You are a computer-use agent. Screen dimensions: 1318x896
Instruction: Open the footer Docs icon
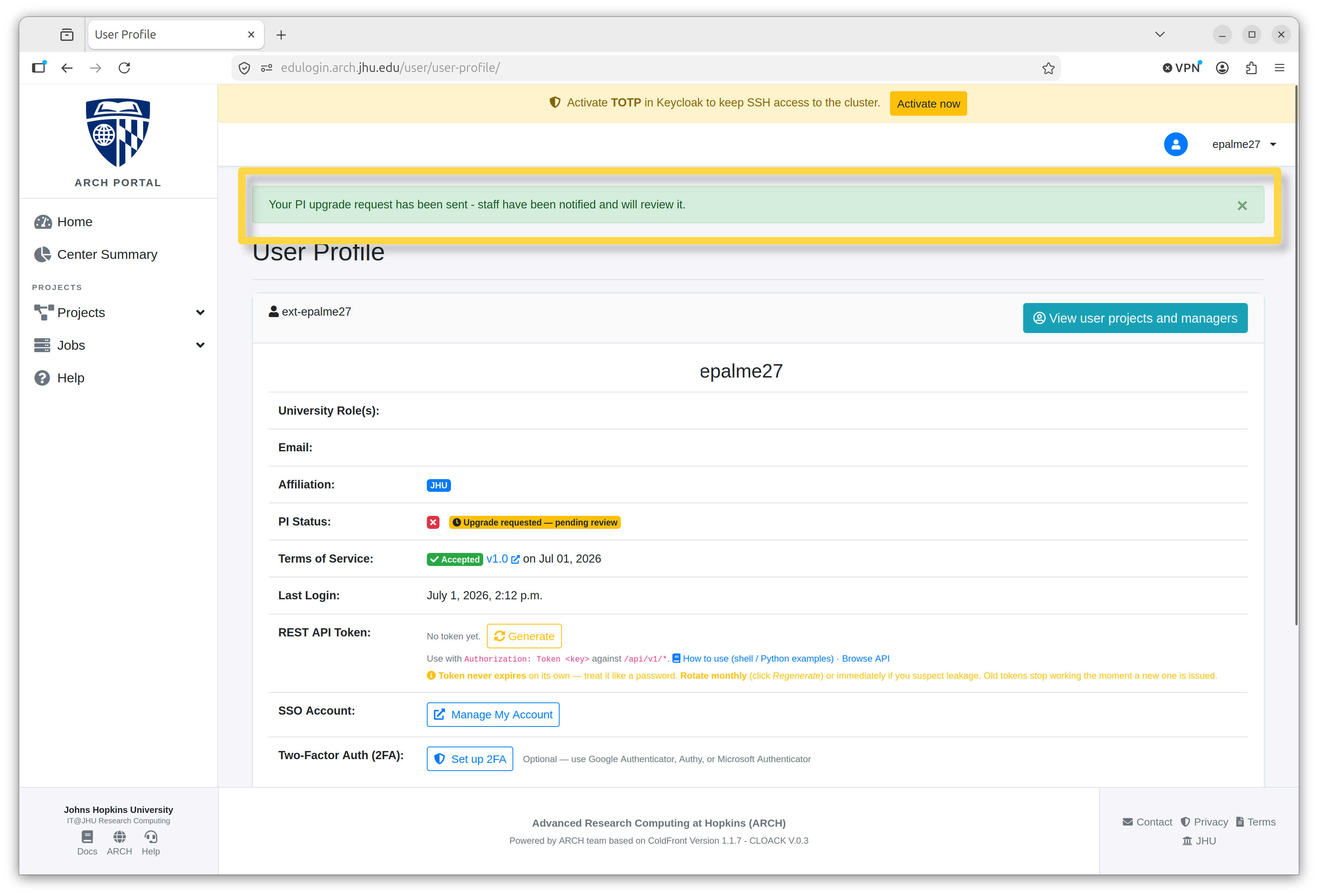(x=87, y=843)
